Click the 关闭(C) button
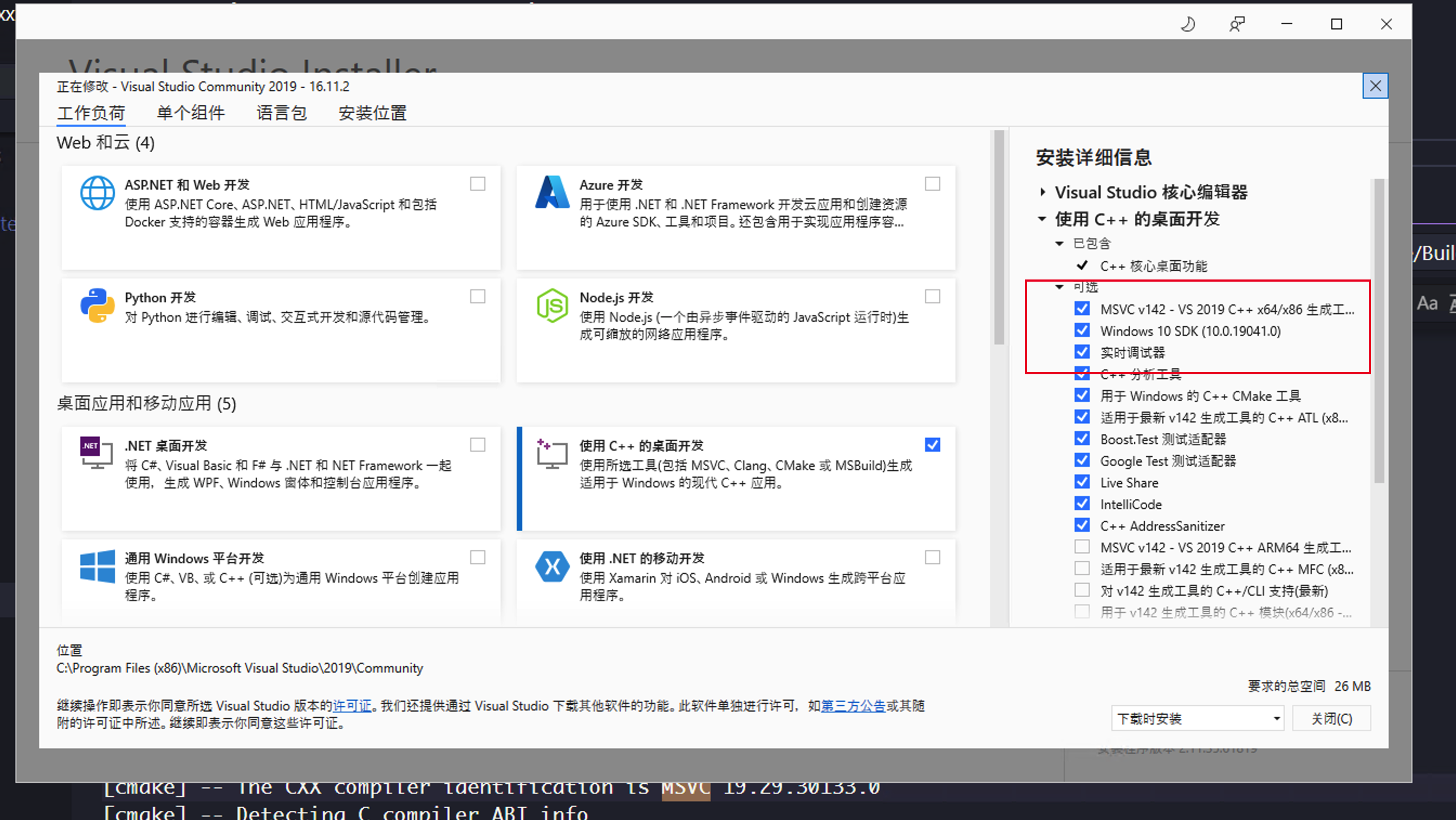The width and height of the screenshot is (1456, 820). click(1331, 718)
